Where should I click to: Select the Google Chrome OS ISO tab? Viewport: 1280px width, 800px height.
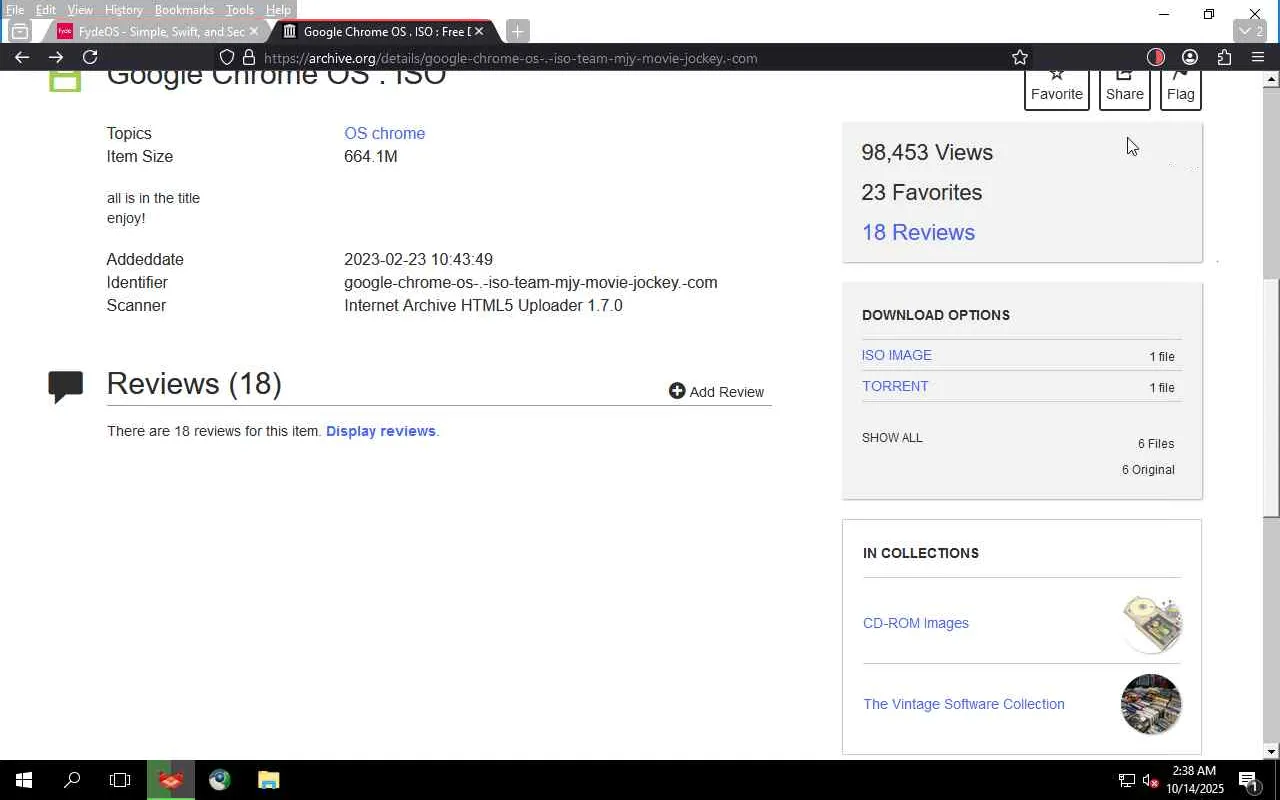point(385,31)
